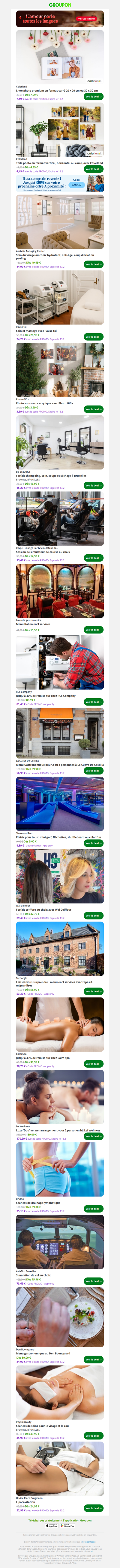Click 'Voir le deal' for Pause toi massage
The image size is (120, 1568).
pos(93,336)
